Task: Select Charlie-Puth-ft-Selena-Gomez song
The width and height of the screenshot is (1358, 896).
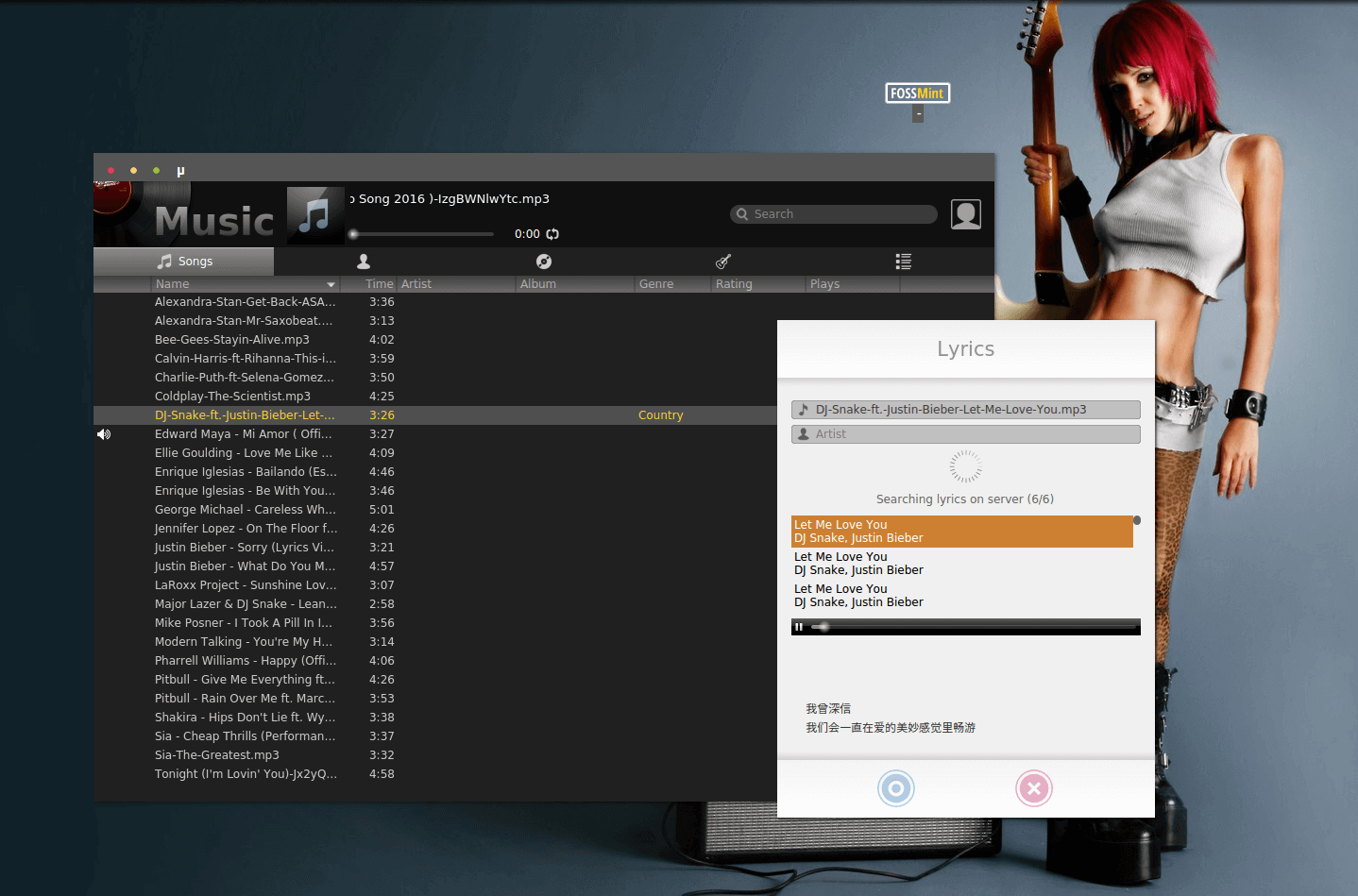Action: point(245,378)
